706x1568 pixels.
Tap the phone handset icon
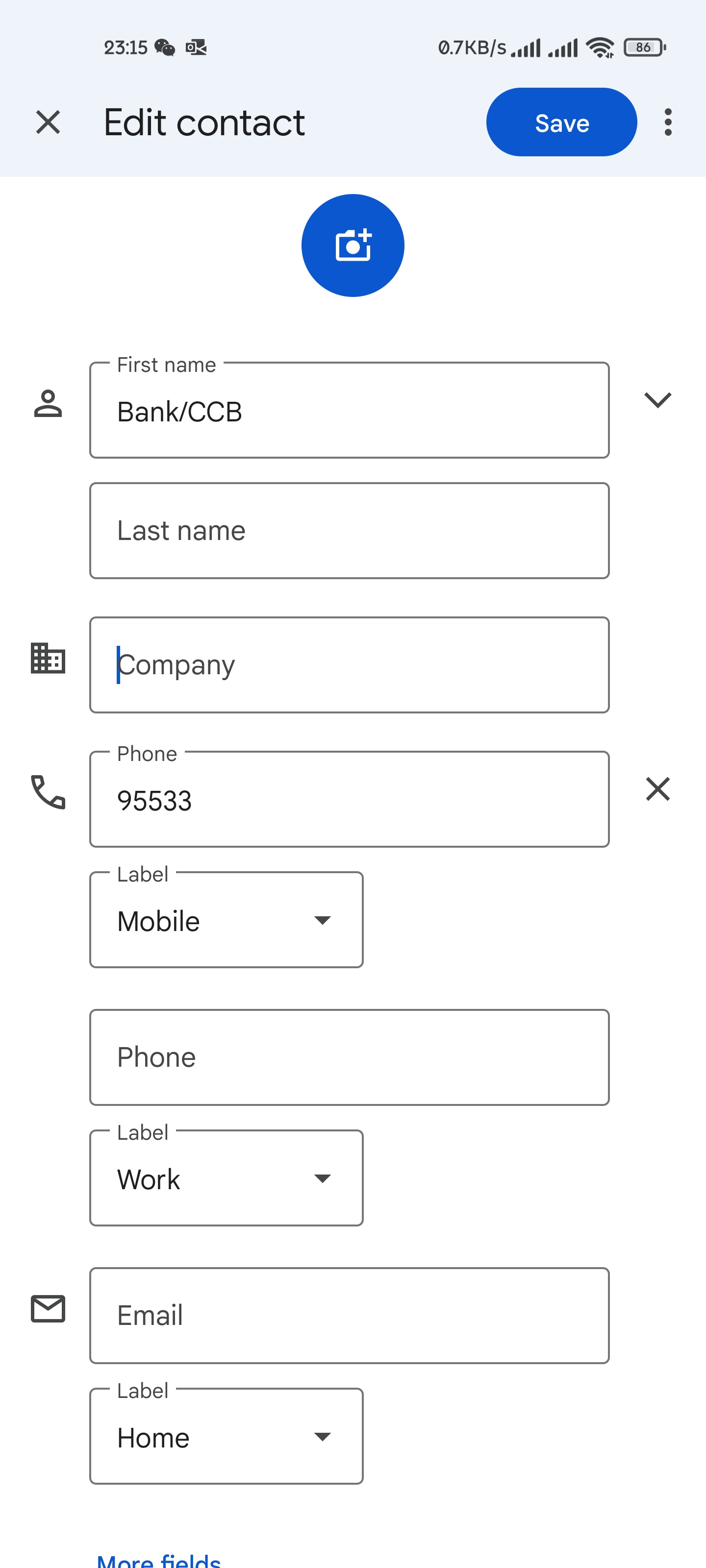(x=48, y=791)
